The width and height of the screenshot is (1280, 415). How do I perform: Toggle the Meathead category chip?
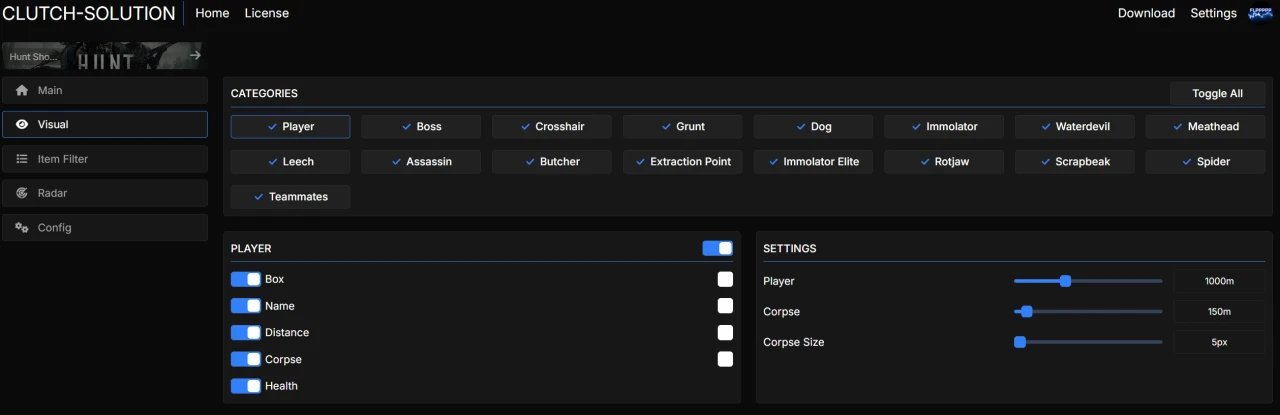[x=1205, y=126]
